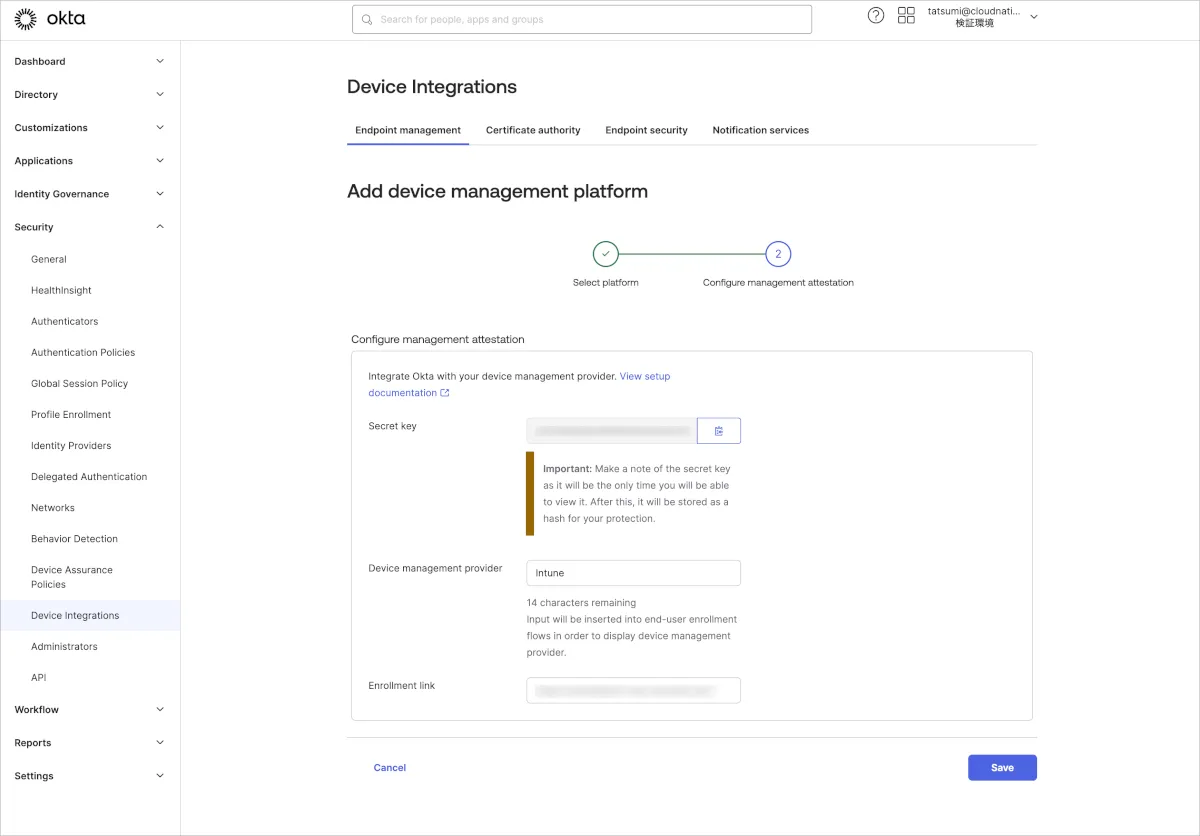Click the Okta logo in header
1200x836 pixels.
[50, 19]
